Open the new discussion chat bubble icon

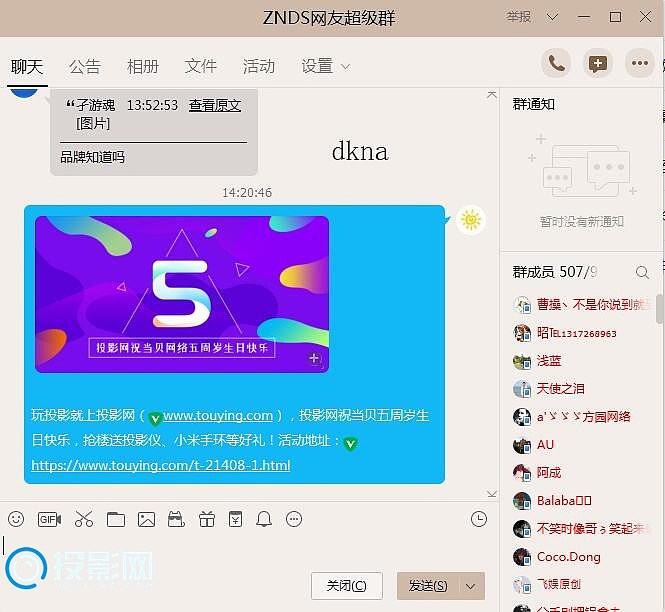pos(598,63)
